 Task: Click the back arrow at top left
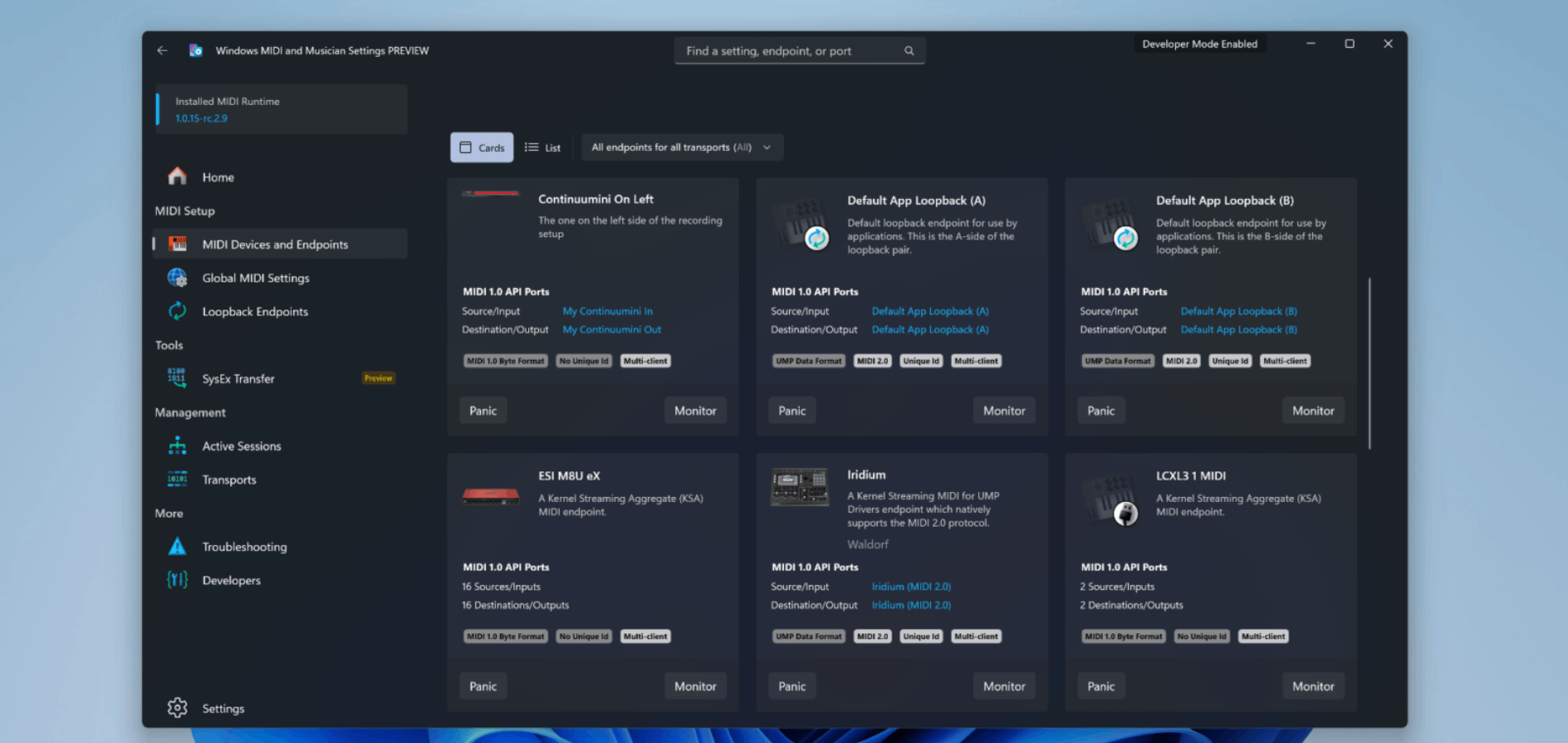[162, 50]
